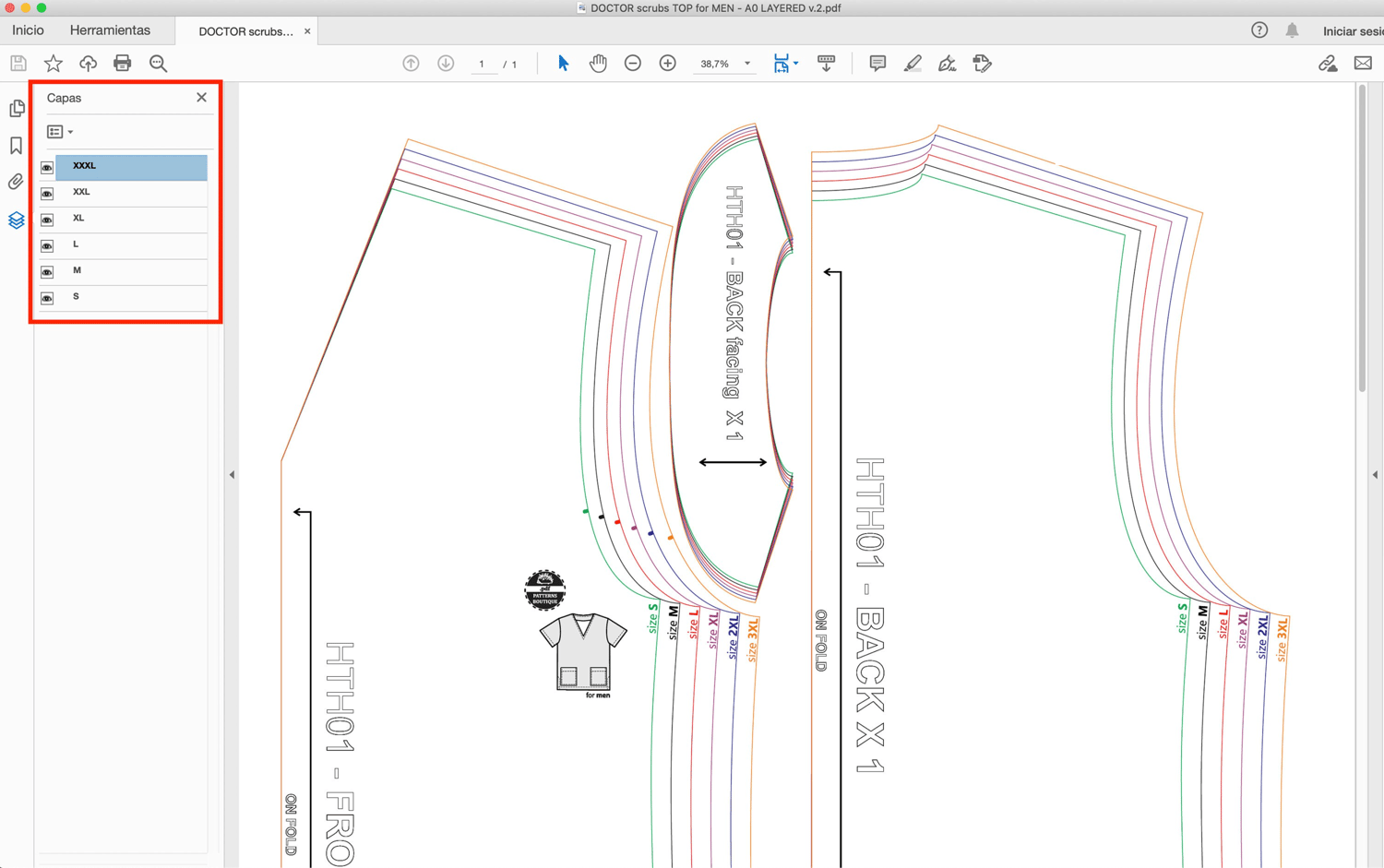Screen dimensions: 1384x868
Task: Share a link to the file
Action: coord(1328,64)
